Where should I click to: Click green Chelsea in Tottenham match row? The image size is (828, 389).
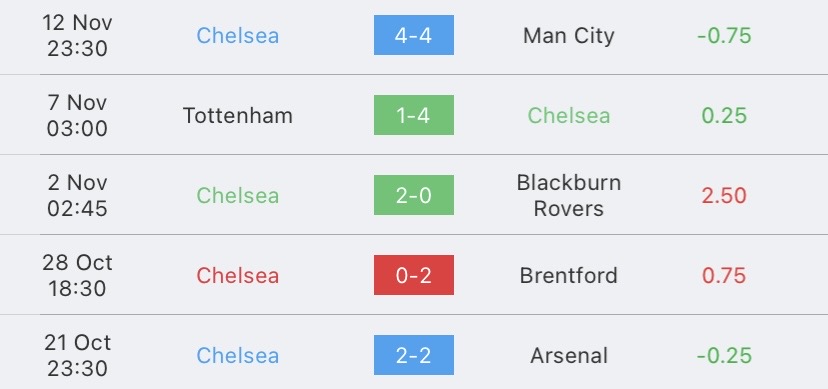point(569,115)
